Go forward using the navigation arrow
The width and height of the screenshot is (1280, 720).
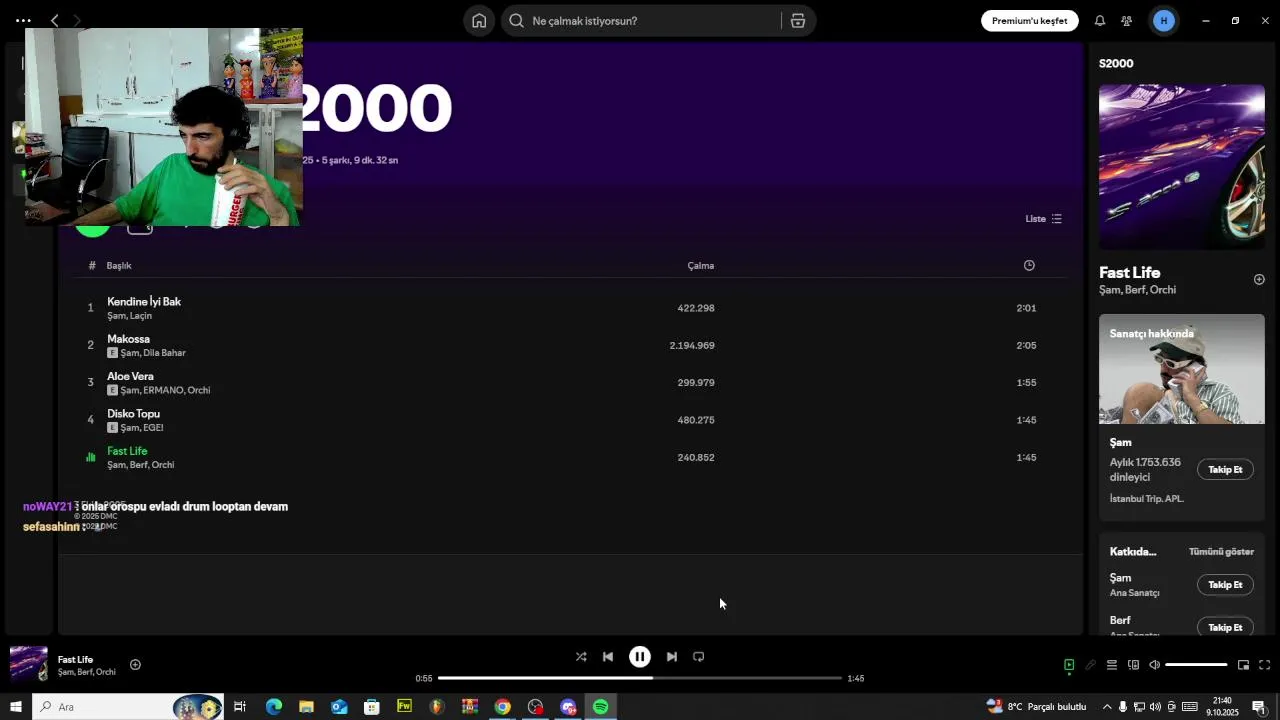click(x=77, y=20)
